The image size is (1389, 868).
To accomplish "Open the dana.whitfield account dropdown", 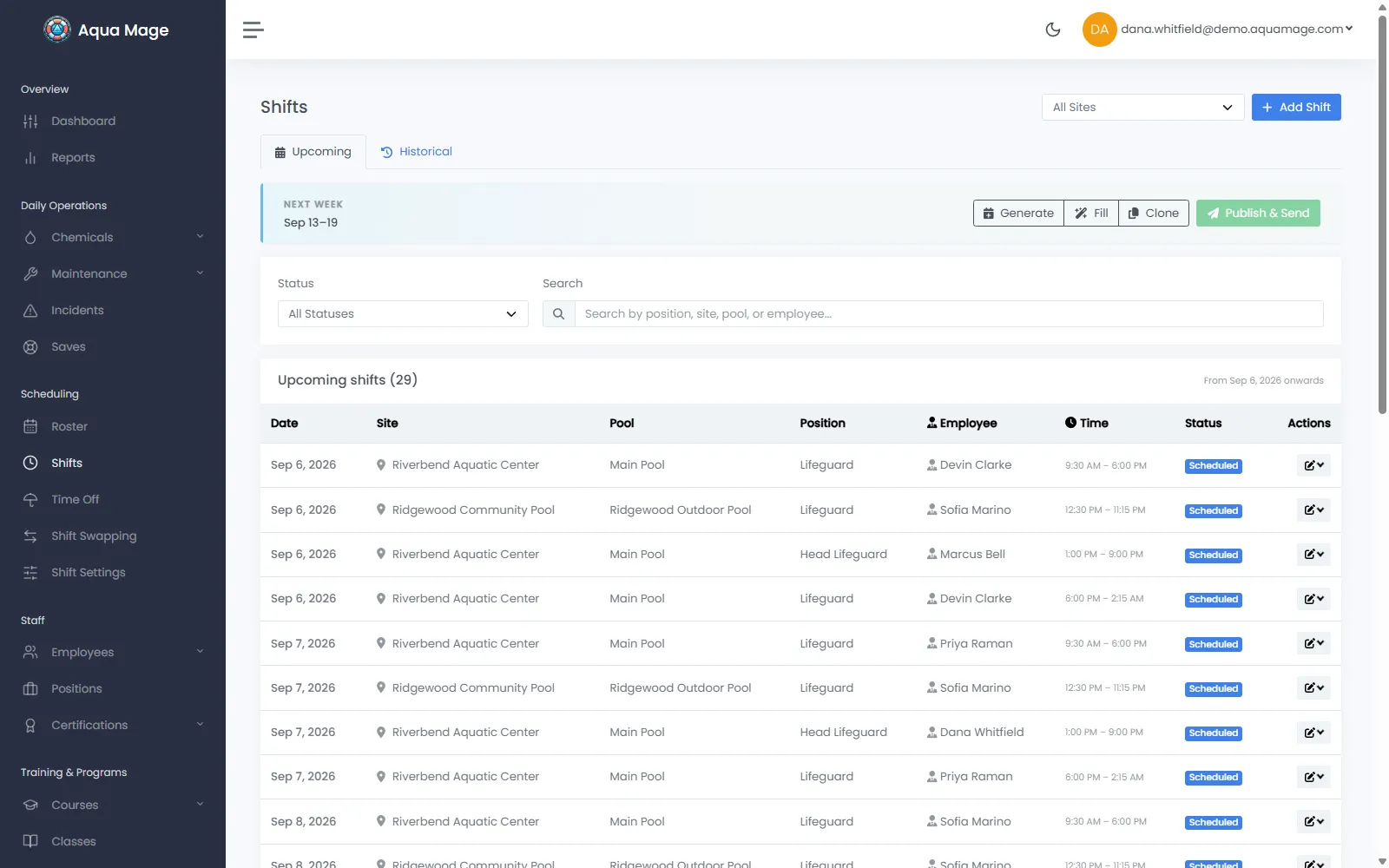I will click(x=1236, y=29).
